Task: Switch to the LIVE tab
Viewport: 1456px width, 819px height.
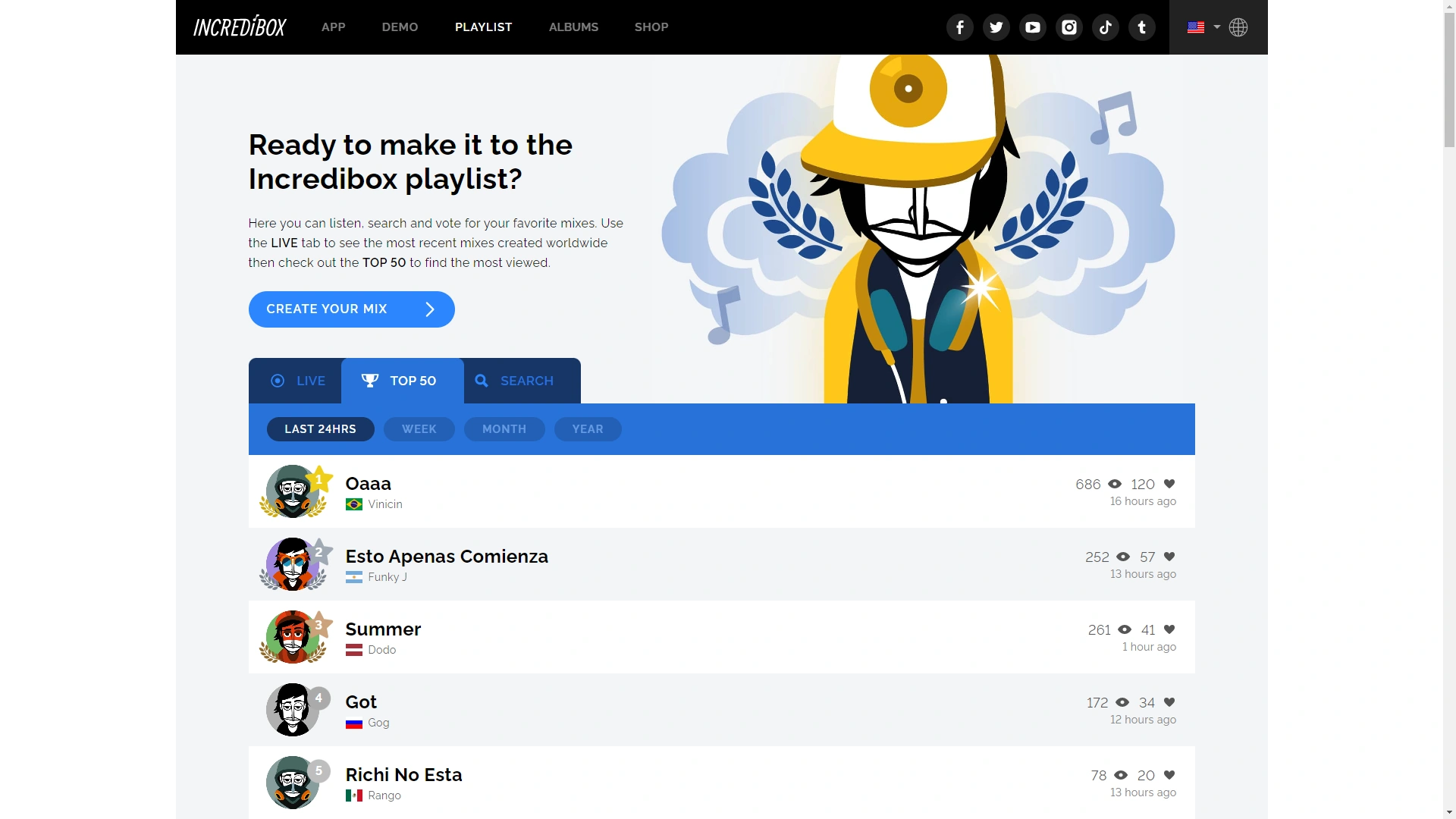Action: [297, 381]
